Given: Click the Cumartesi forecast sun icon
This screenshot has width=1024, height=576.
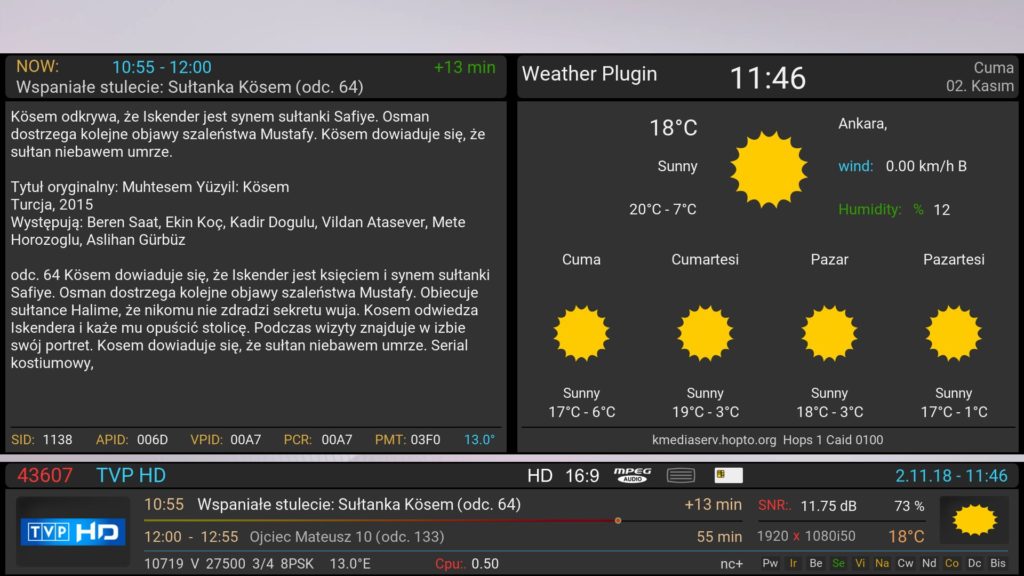Looking at the screenshot, I should (705, 333).
